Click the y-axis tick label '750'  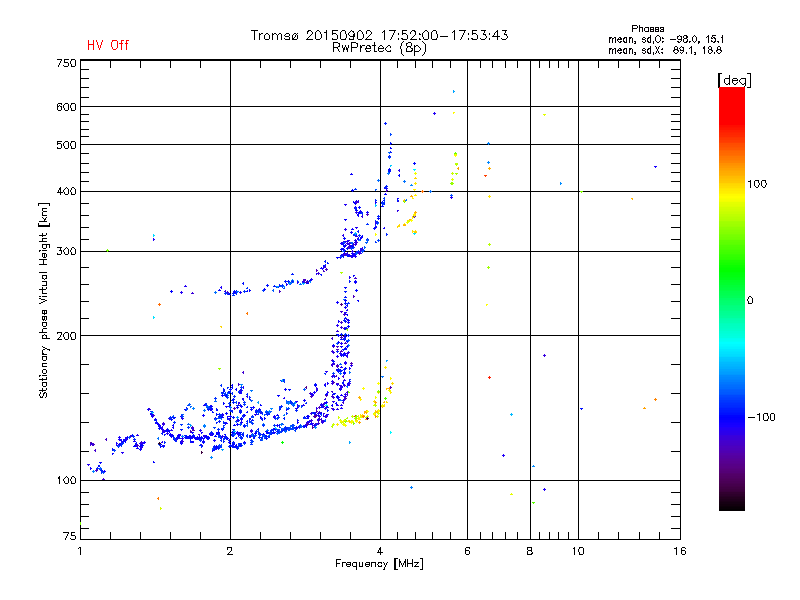(66, 63)
